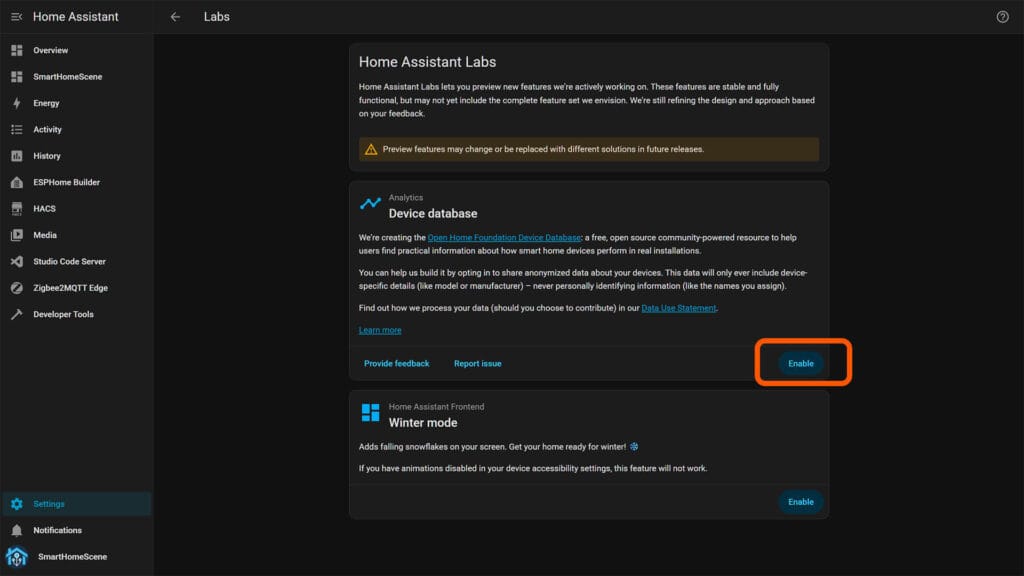1024x576 pixels.
Task: Click the Home Assistant Frontend category label
Action: pyautogui.click(x=436, y=407)
